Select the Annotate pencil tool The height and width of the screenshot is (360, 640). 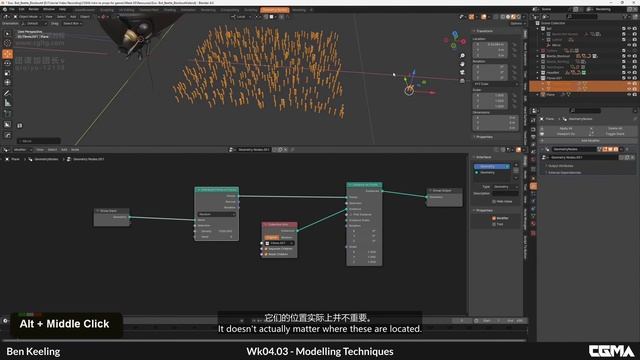7,93
